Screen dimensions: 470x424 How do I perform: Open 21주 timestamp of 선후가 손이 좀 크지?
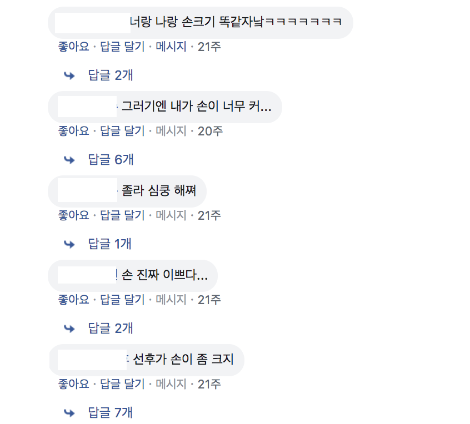(x=209, y=384)
